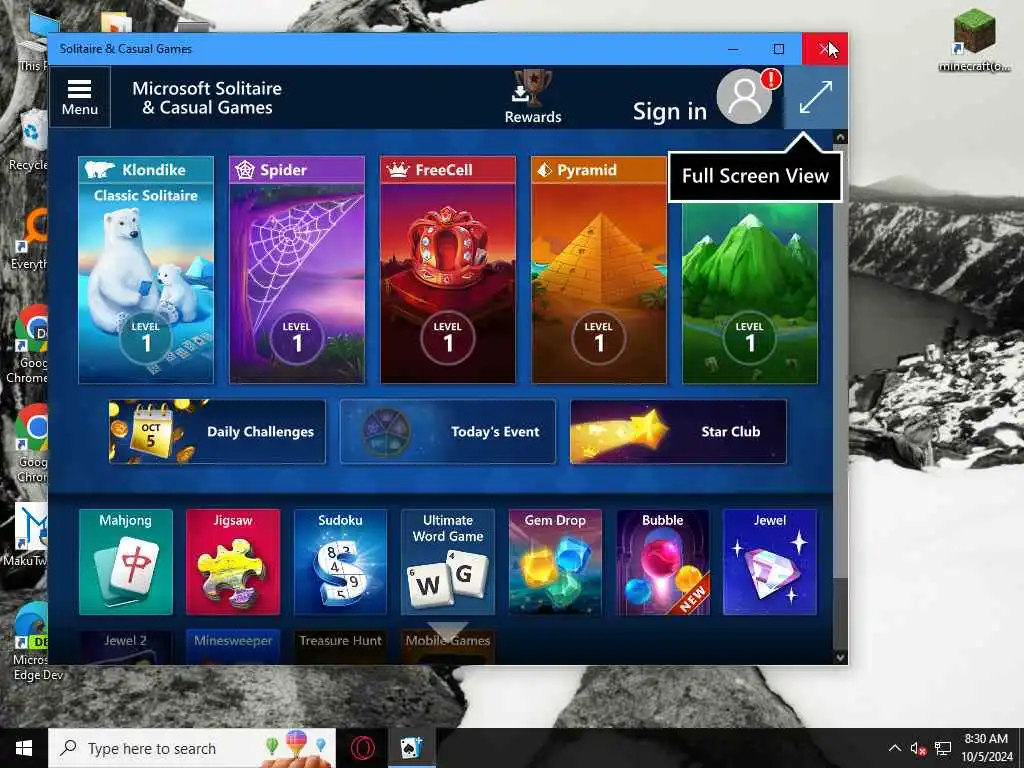Open Daily Challenges banner
Viewport: 1024px width, 768px height.
pyautogui.click(x=217, y=432)
